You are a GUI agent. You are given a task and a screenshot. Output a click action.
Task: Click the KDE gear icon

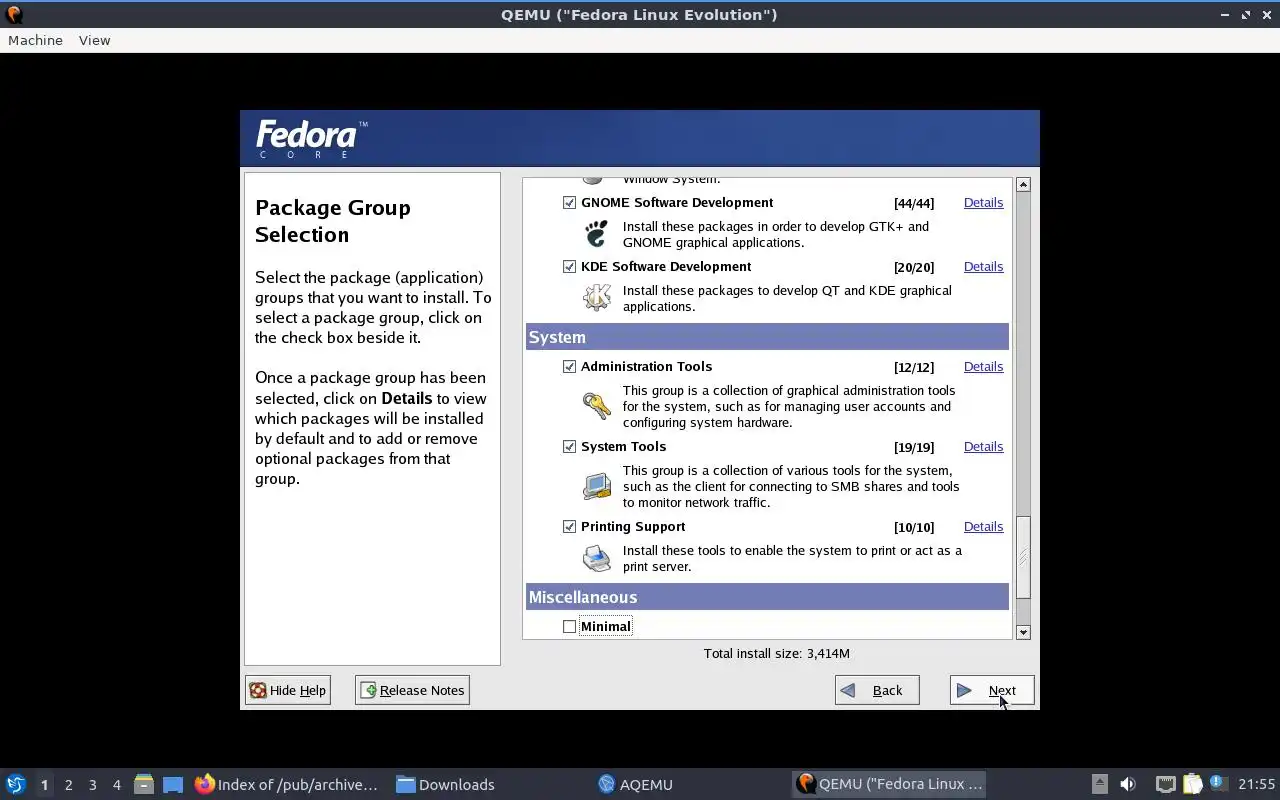click(x=597, y=297)
